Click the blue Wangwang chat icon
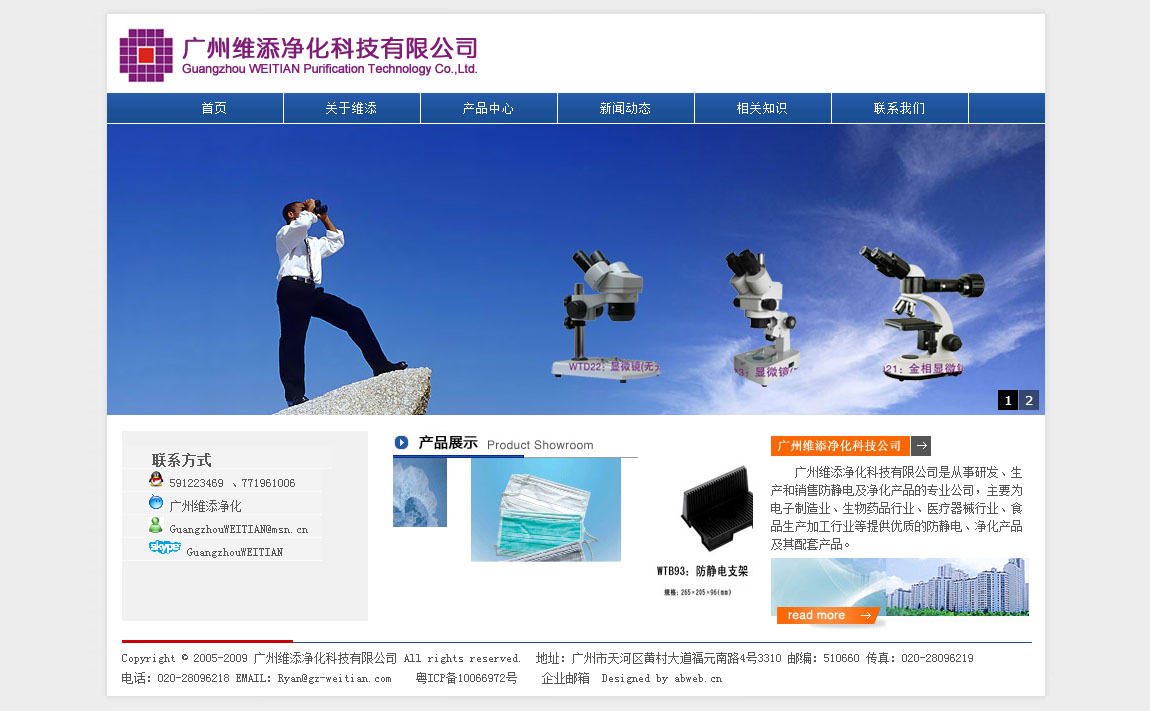The height and width of the screenshot is (711, 1150). pos(155,503)
